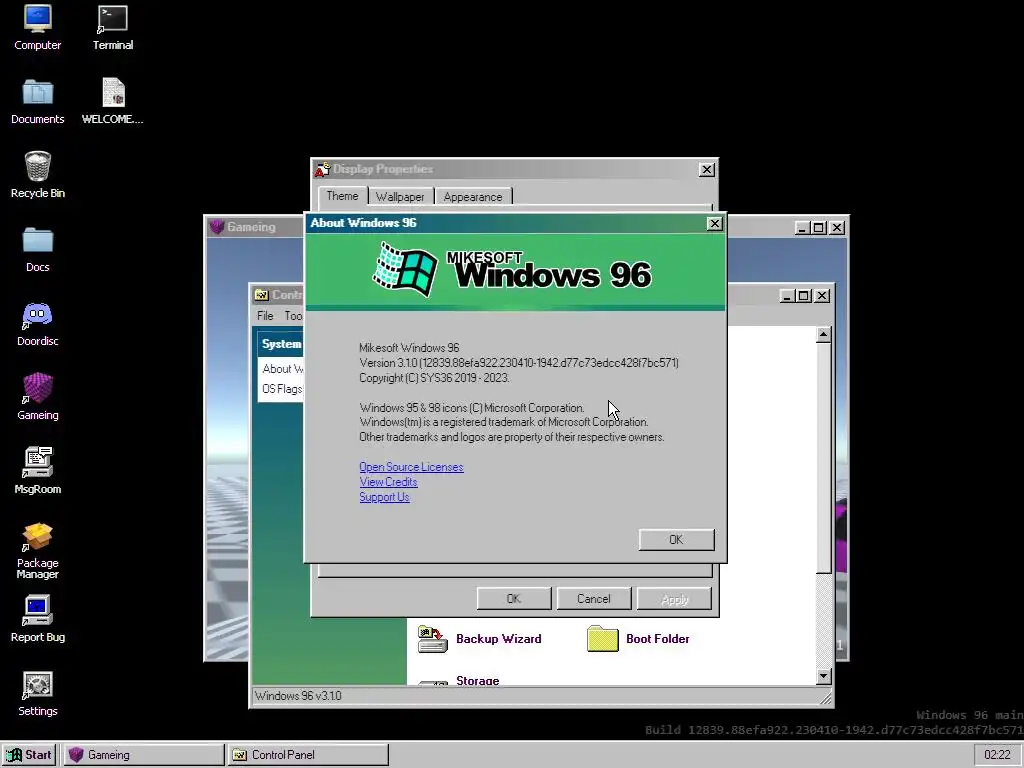
Task: Close the About Windows 96 dialog
Action: coord(714,223)
